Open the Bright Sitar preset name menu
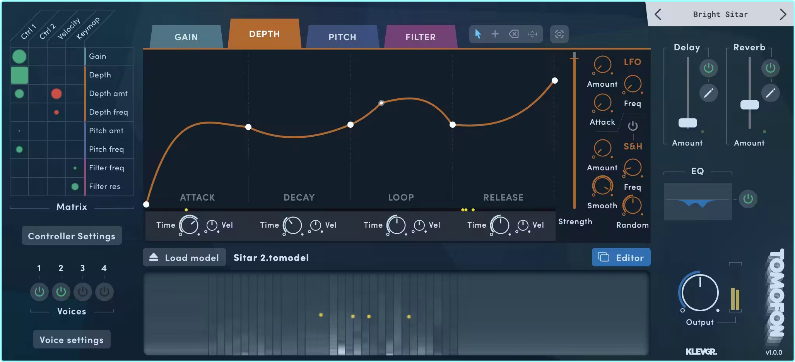The image size is (795, 362). coord(720,14)
